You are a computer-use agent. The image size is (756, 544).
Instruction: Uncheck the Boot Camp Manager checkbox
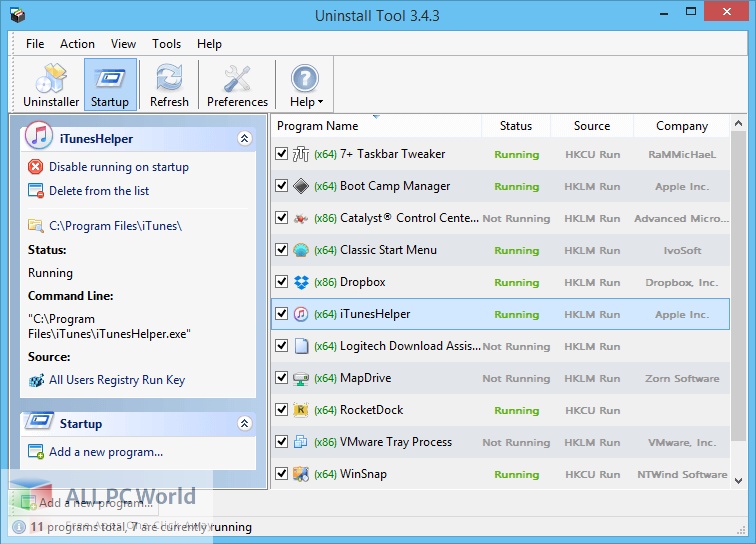click(282, 186)
